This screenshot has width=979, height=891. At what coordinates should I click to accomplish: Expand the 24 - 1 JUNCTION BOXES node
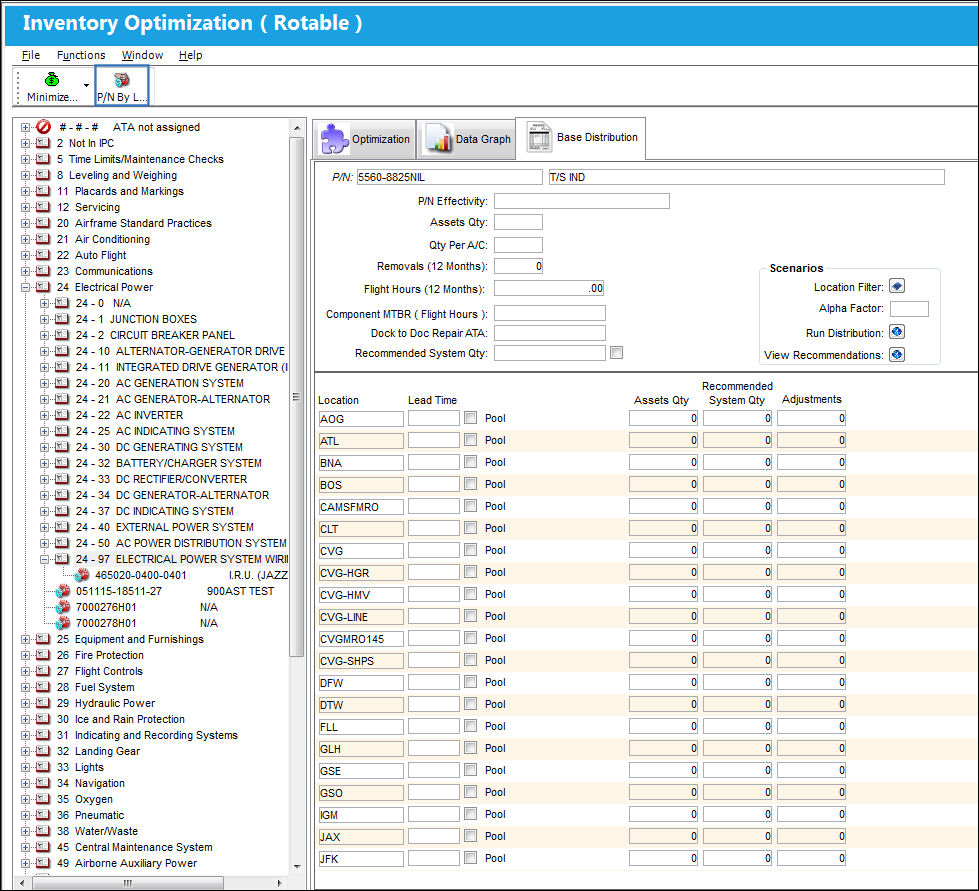[x=44, y=319]
